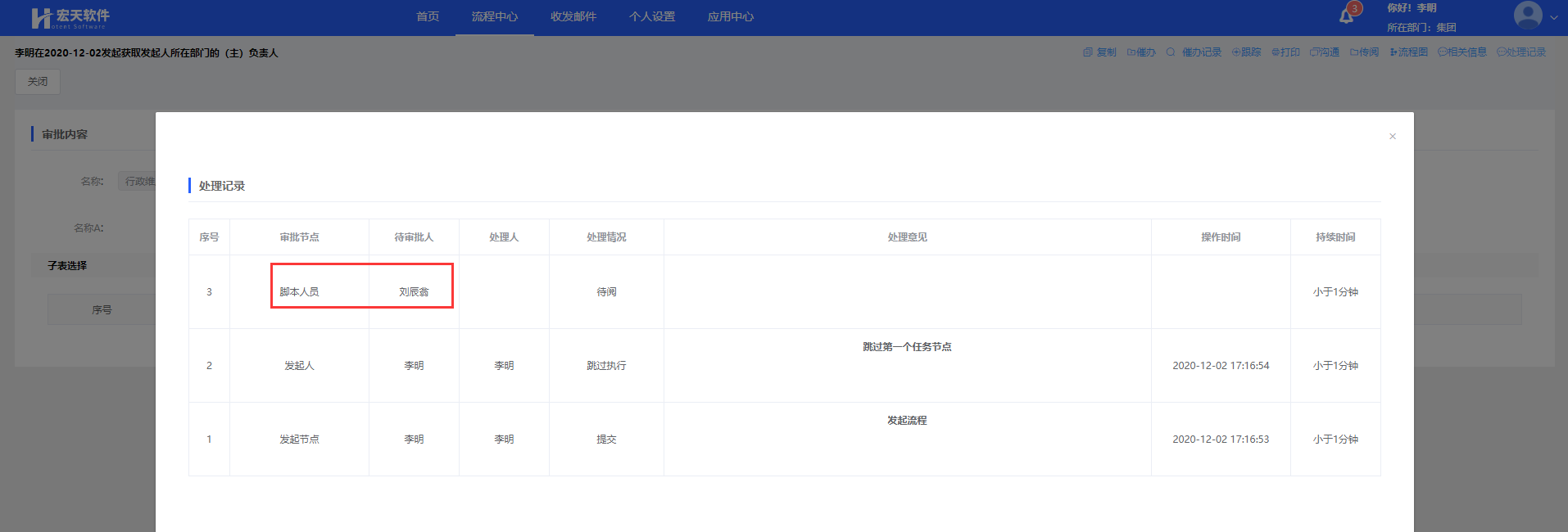Go to the 首页 menu tab
Image resolution: width=1568 pixels, height=532 pixels.
[x=428, y=16]
